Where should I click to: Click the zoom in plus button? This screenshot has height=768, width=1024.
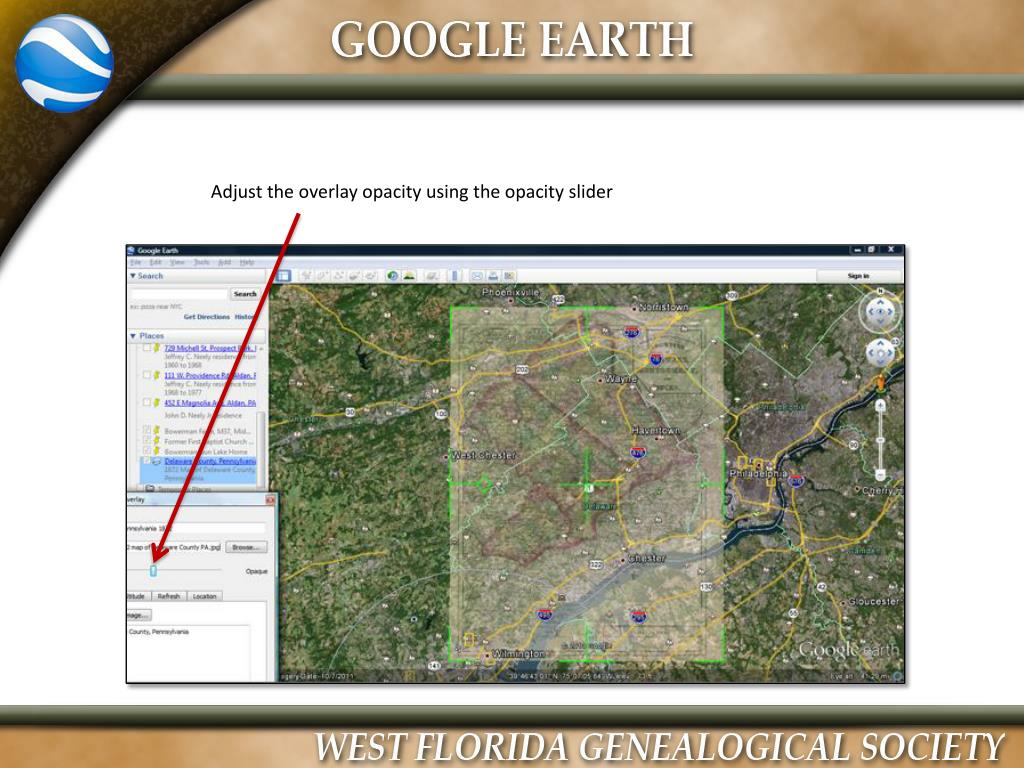coord(880,406)
